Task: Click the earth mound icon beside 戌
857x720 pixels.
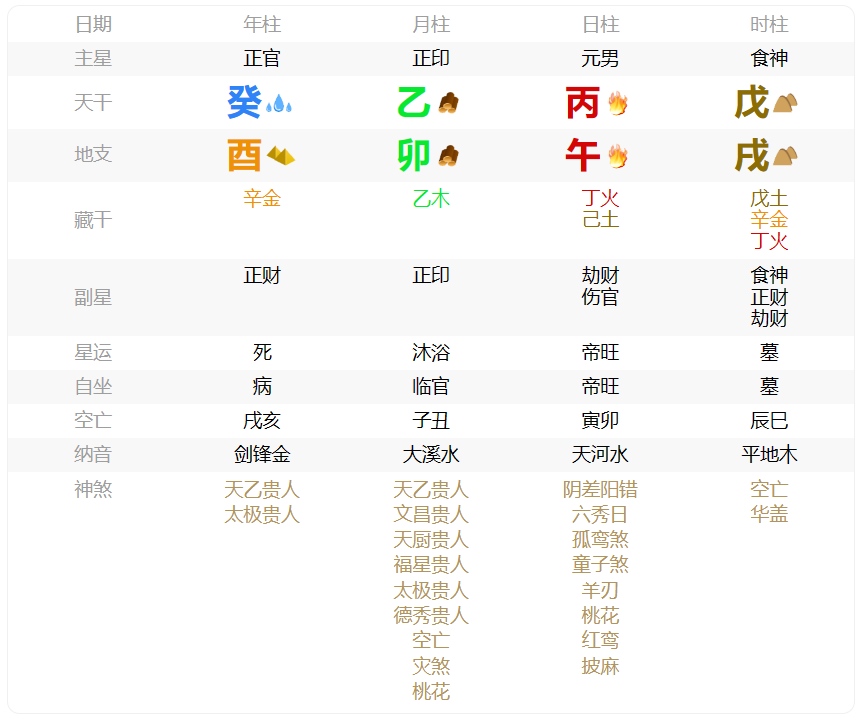Action: coord(786,156)
